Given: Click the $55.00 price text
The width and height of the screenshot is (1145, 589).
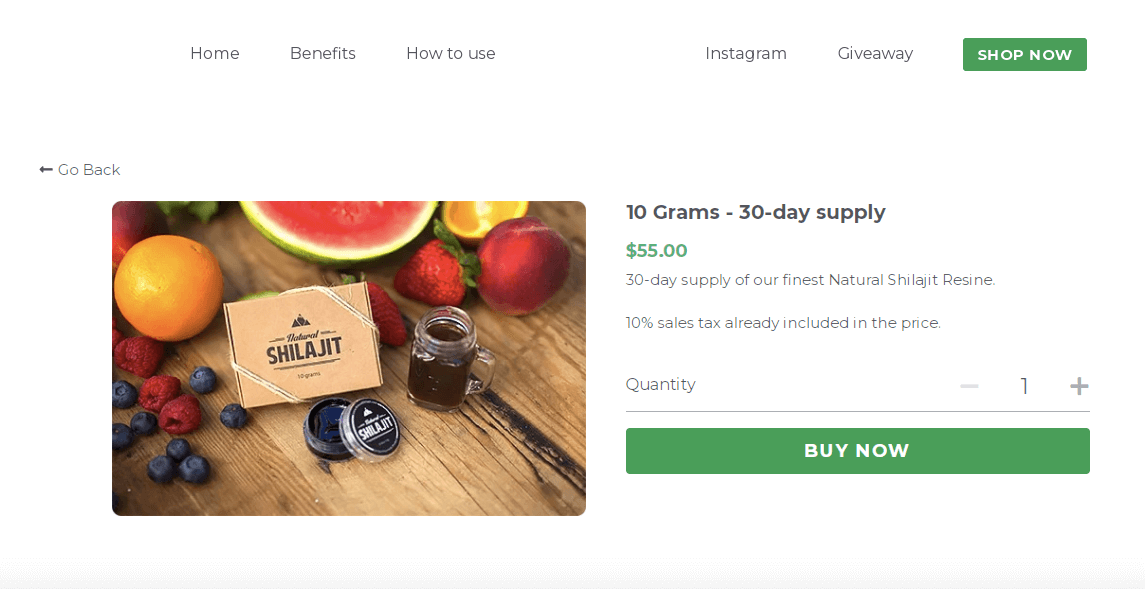Looking at the screenshot, I should pyautogui.click(x=656, y=250).
